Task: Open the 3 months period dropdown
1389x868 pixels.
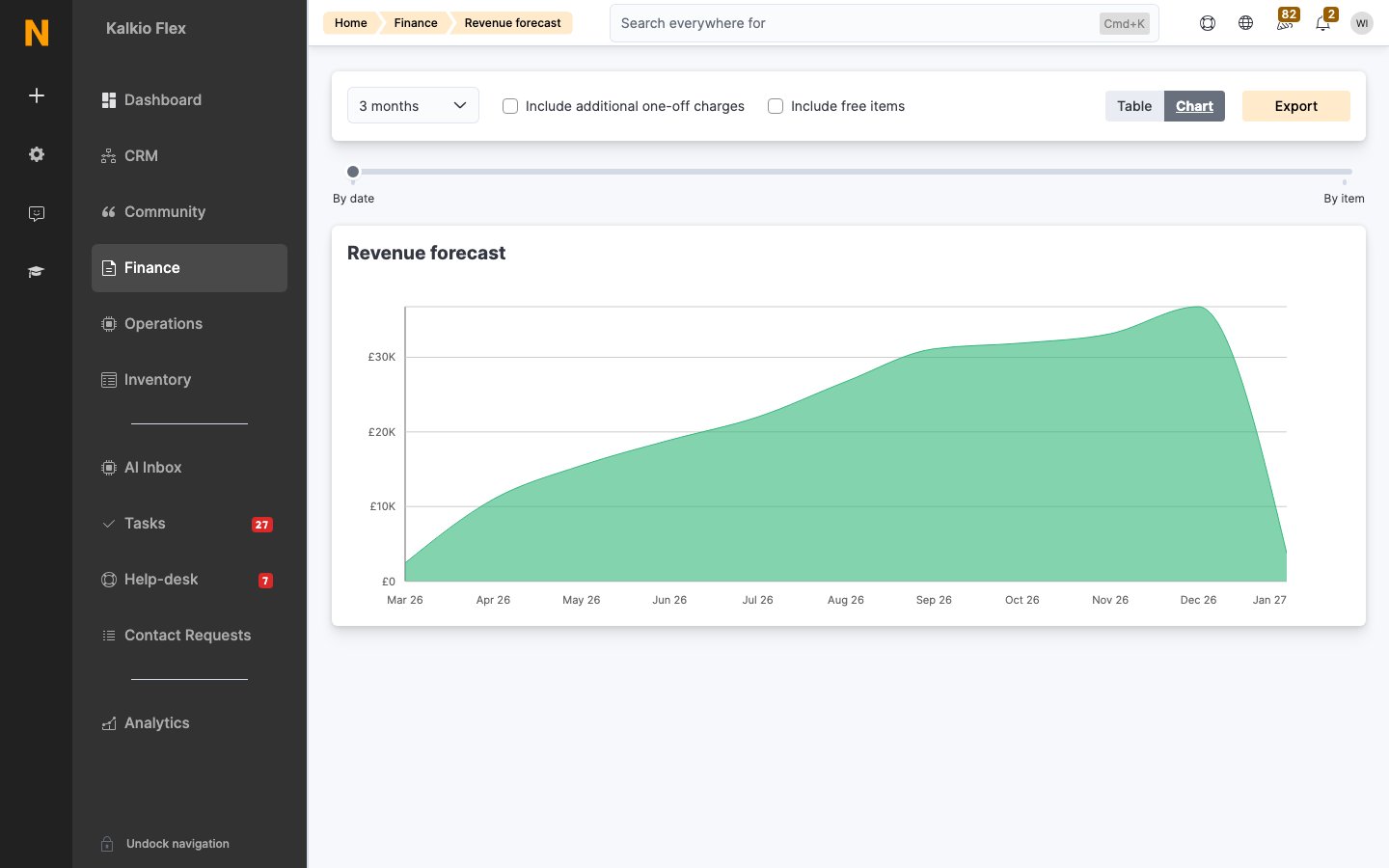Action: pos(413,106)
